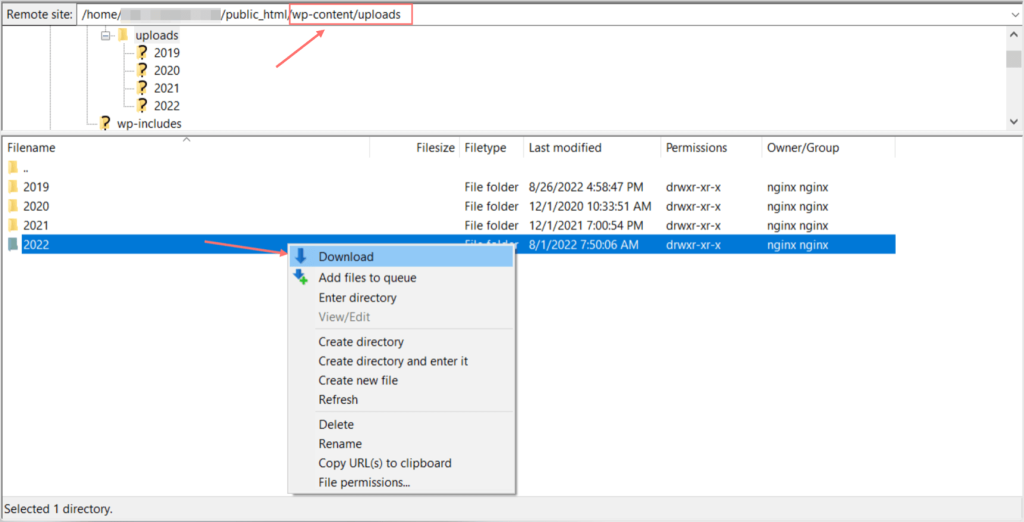Viewport: 1024px width, 522px height.
Task: Click 2021 folder icon in file list
Action: click(x=12, y=225)
